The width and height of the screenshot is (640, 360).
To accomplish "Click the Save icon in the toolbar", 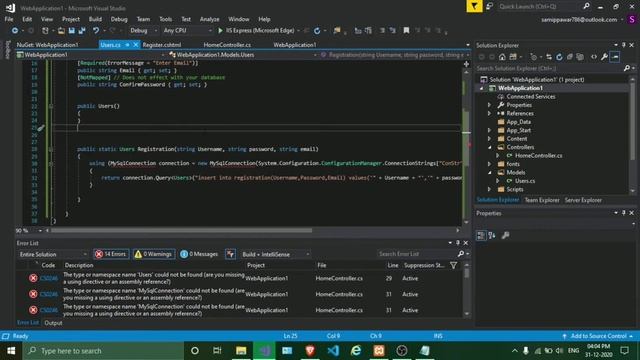I will pos(71,31).
